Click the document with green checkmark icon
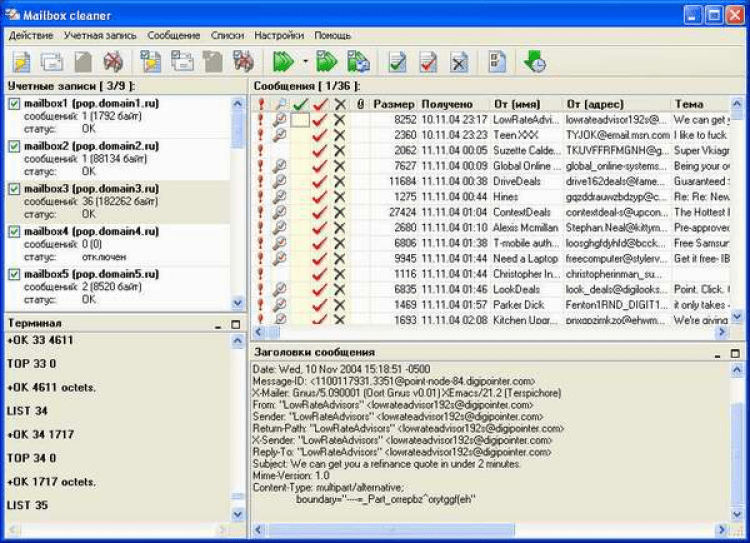 397,62
